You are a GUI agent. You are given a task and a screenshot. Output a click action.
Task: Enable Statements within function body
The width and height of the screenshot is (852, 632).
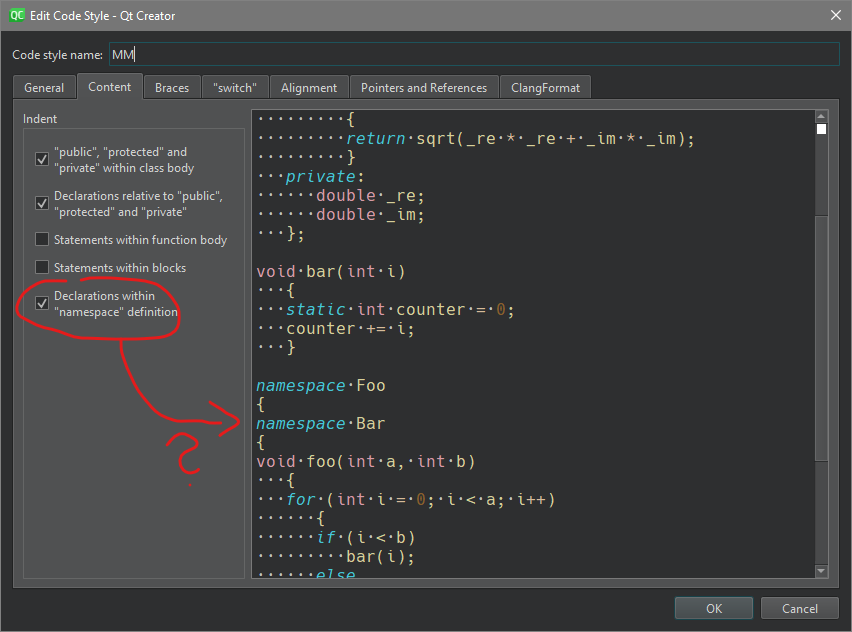point(42,239)
